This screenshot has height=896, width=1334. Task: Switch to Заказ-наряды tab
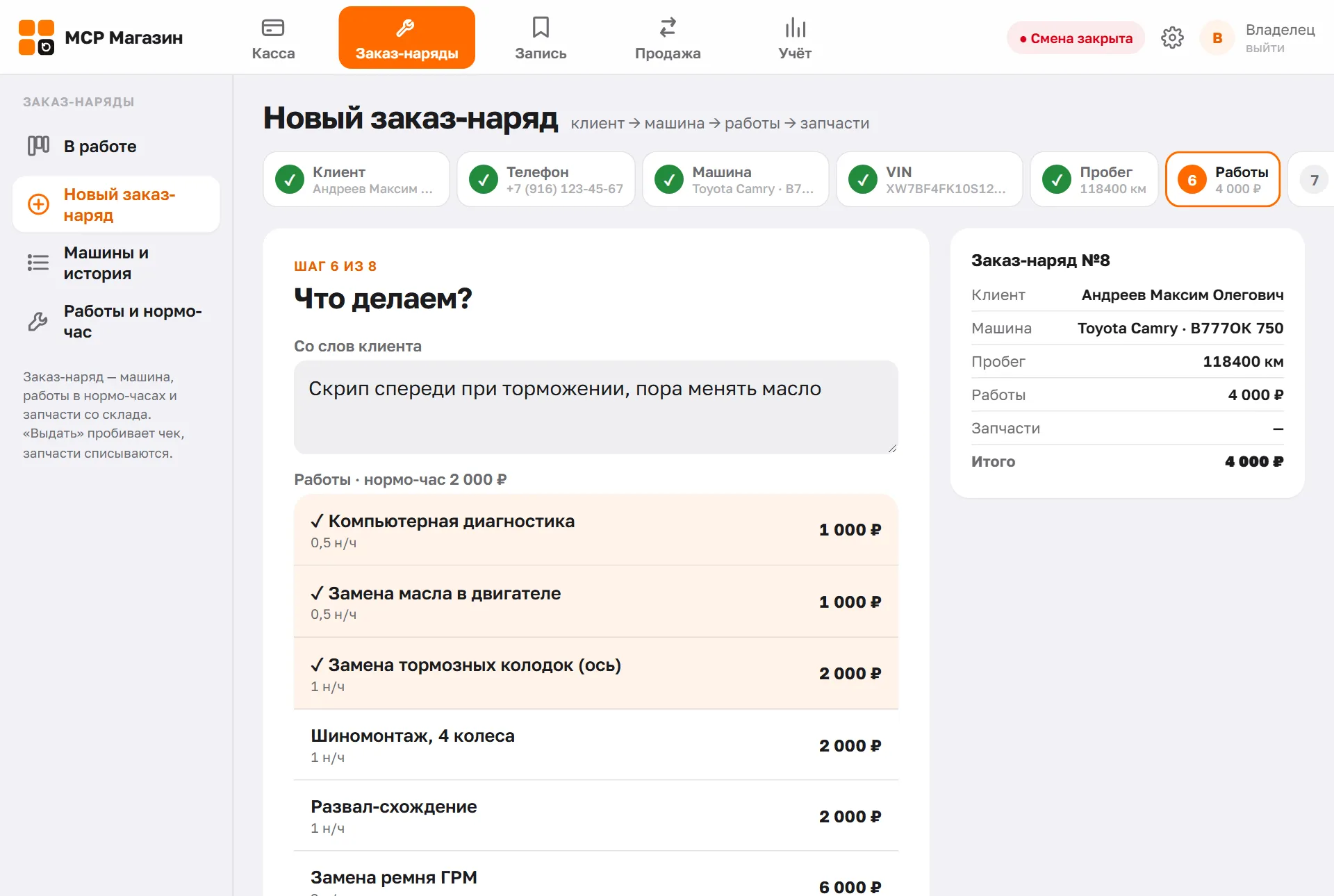click(406, 38)
